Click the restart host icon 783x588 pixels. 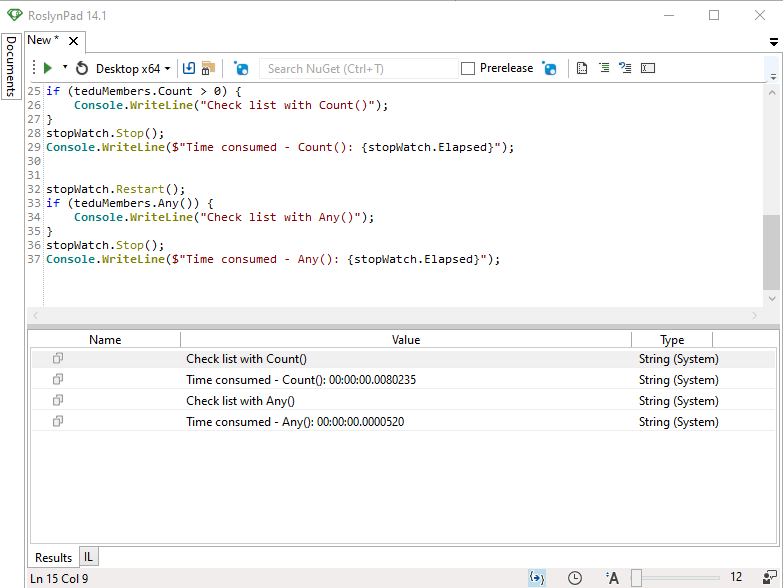point(82,68)
